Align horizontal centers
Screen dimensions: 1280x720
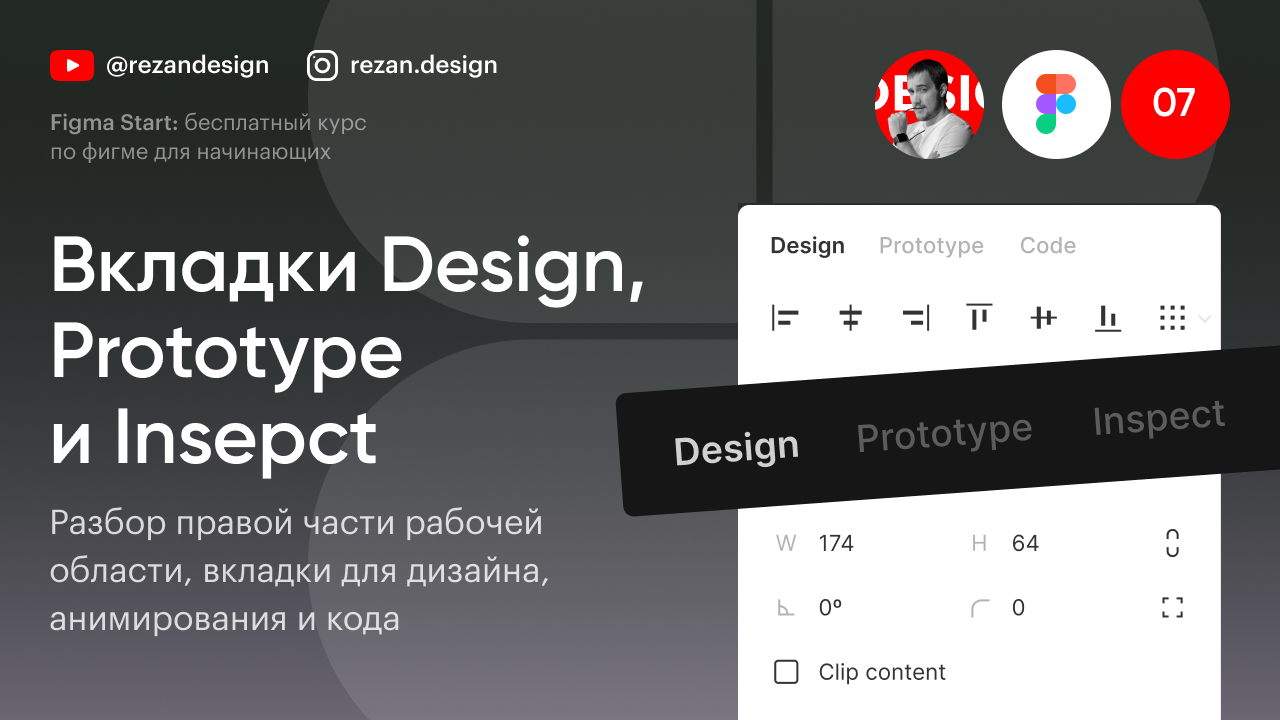[x=850, y=318]
